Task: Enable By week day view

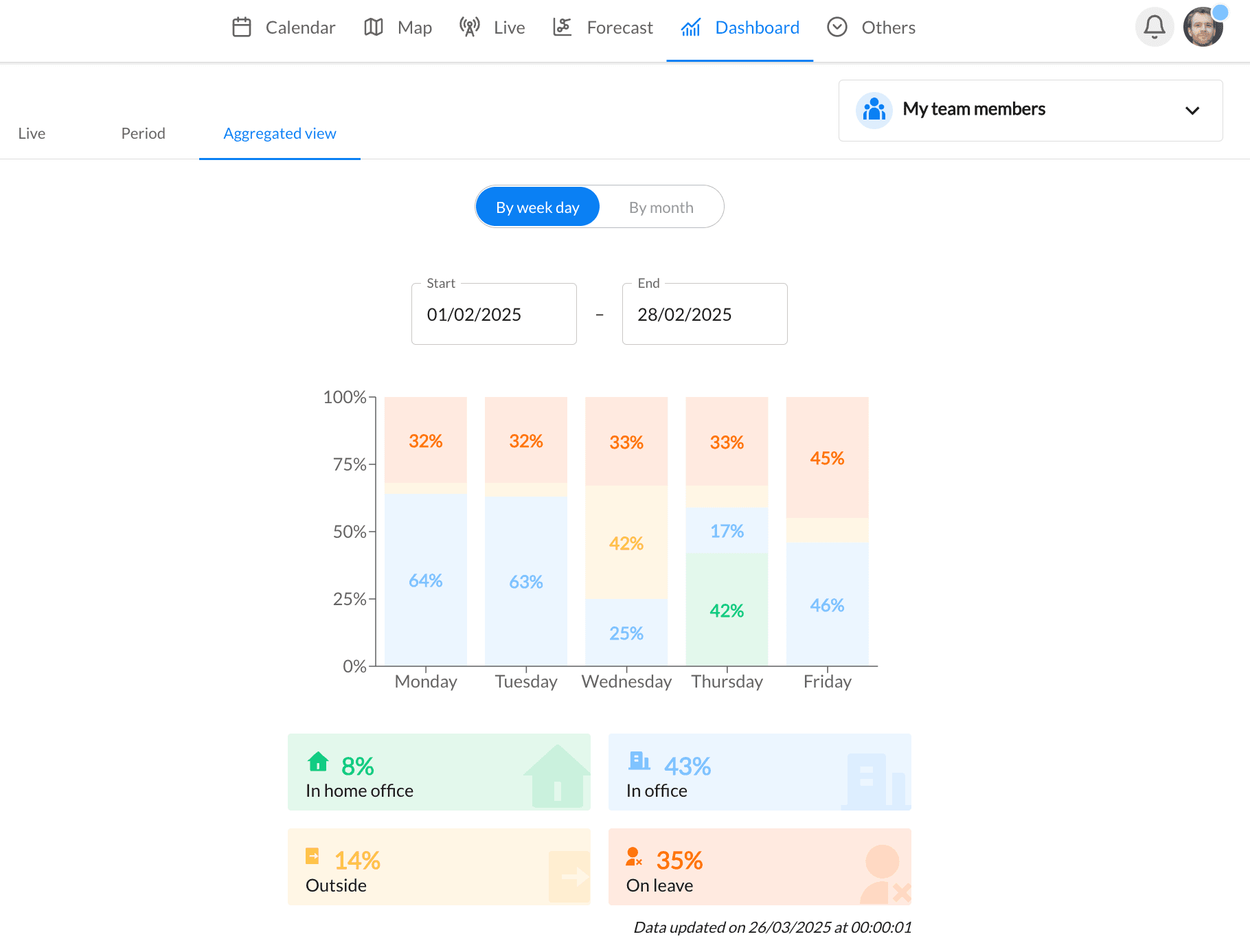Action: 537,207
